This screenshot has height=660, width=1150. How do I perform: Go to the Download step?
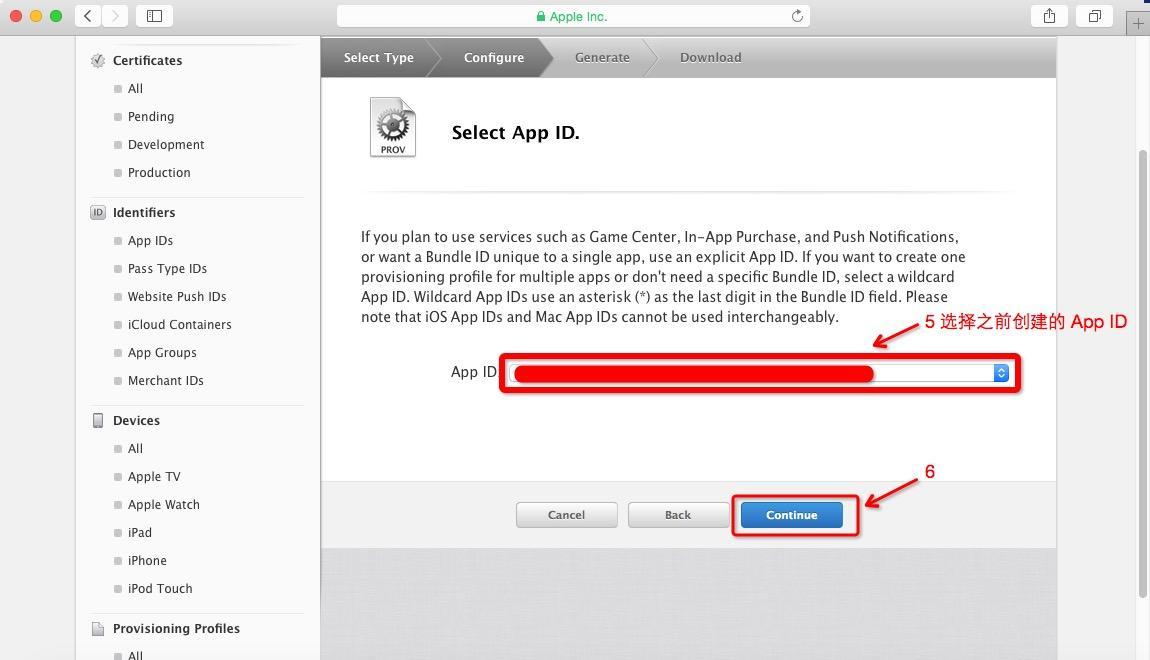[x=711, y=57]
